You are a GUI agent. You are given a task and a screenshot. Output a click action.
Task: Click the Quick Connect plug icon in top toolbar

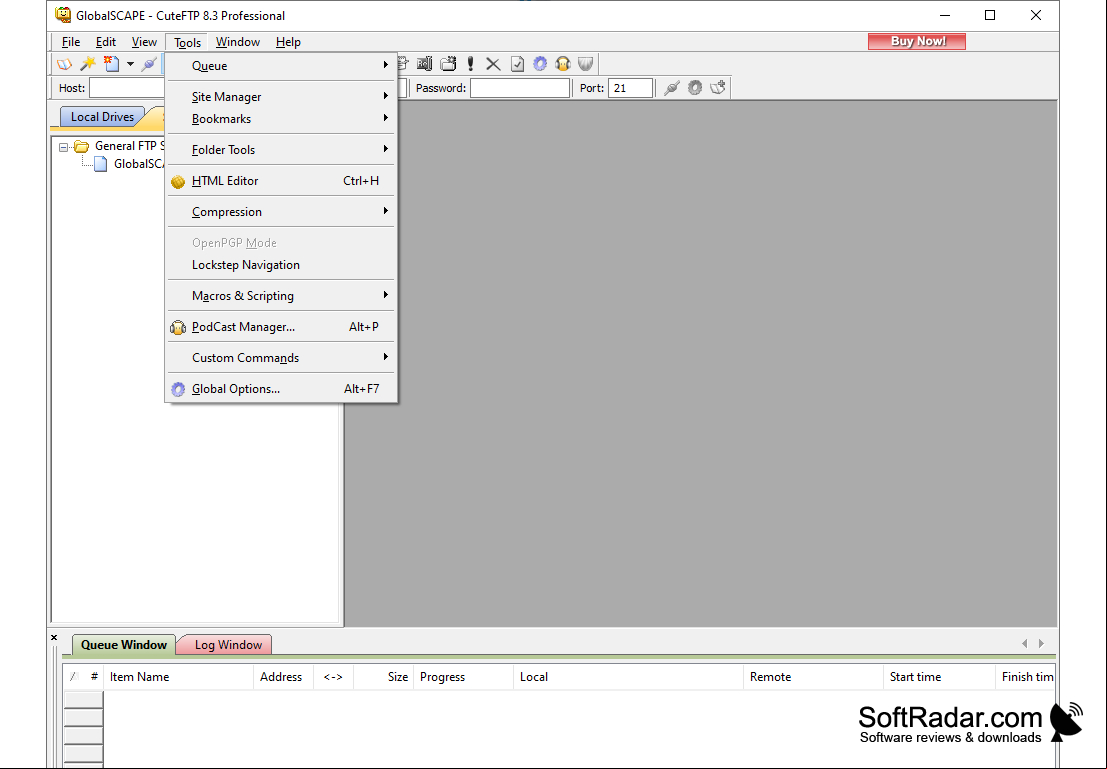point(149,64)
